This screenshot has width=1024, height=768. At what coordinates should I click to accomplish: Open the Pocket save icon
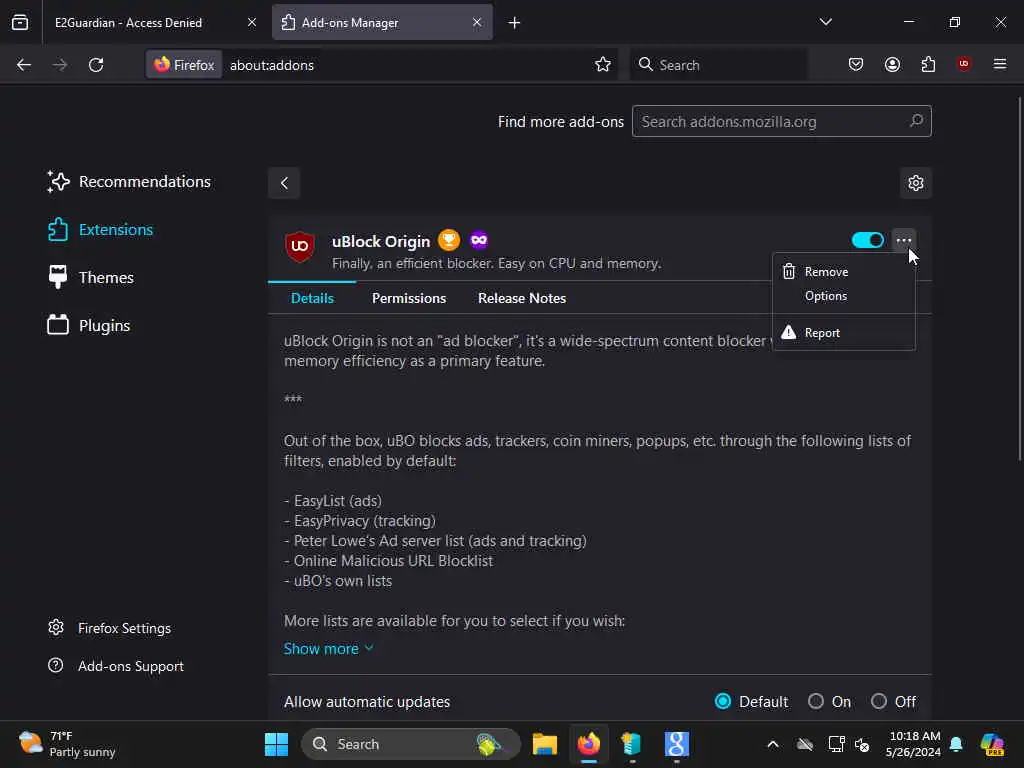pos(856,65)
